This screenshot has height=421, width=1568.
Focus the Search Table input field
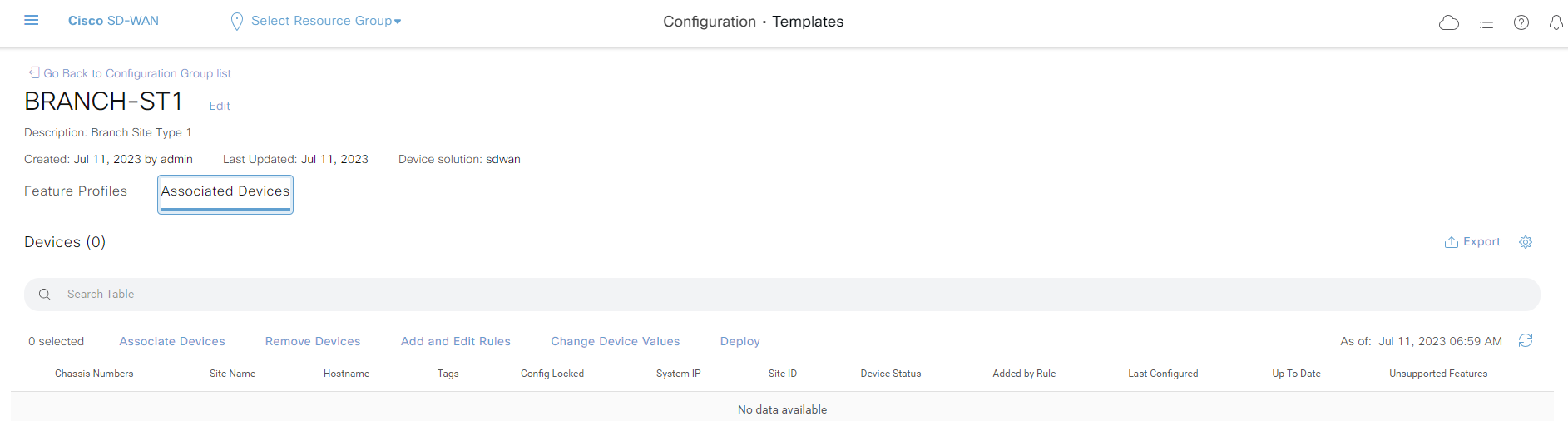[x=782, y=295]
